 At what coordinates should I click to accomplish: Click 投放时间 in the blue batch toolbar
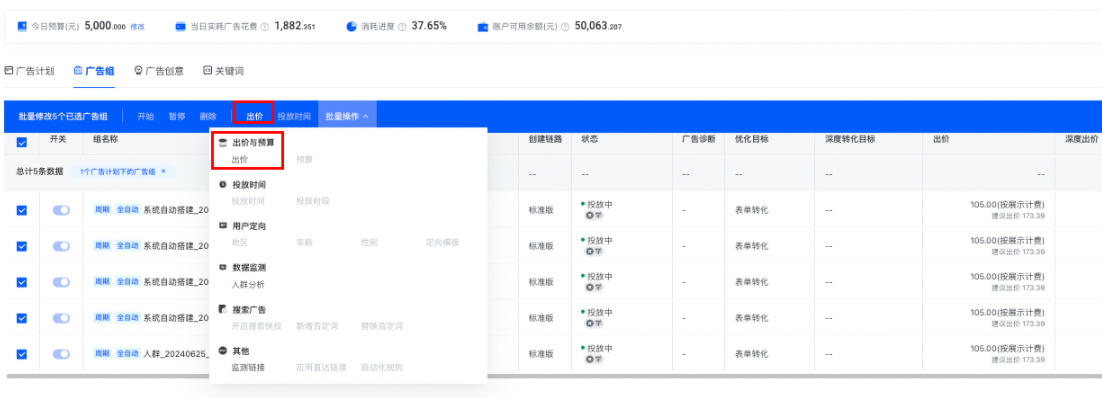[x=294, y=116]
